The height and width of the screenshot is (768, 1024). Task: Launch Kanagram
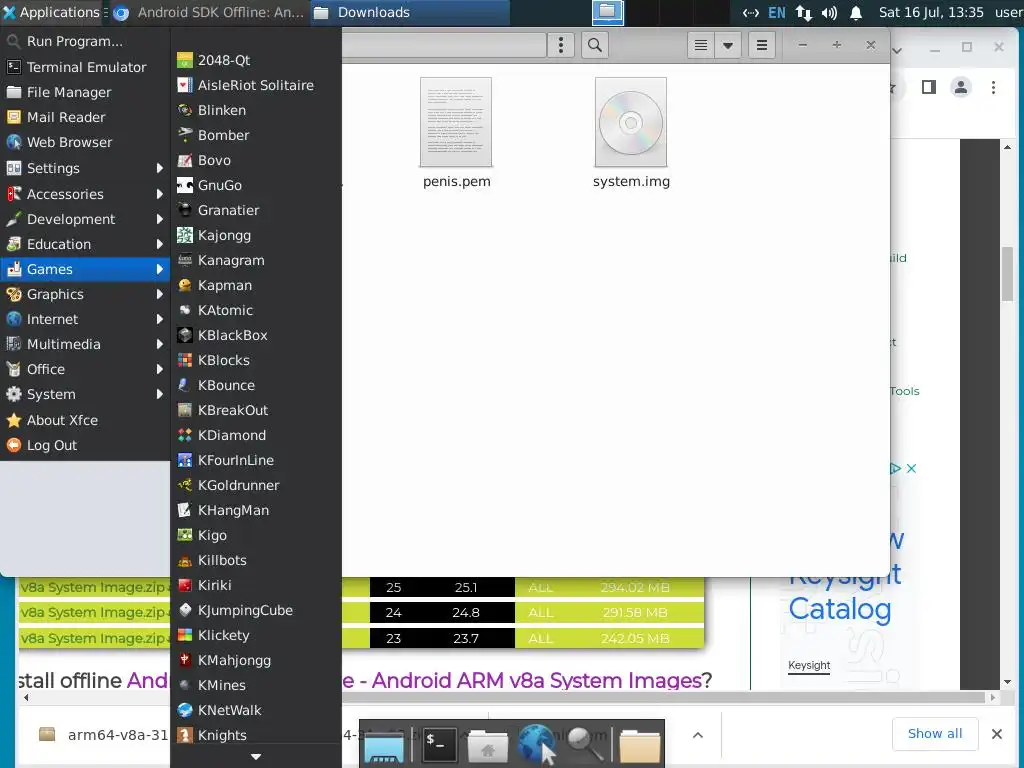coord(255,260)
